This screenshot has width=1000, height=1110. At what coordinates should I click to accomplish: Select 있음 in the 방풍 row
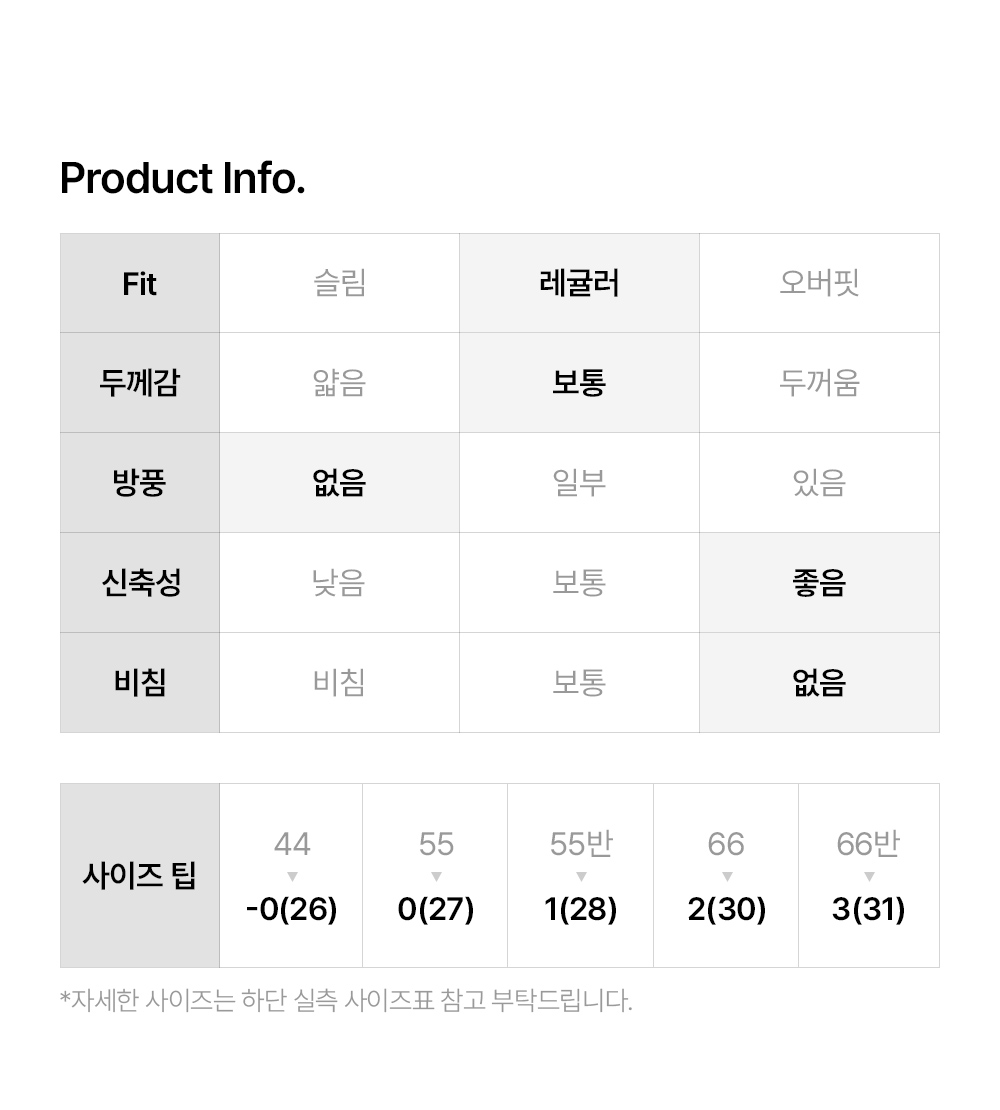tap(819, 483)
